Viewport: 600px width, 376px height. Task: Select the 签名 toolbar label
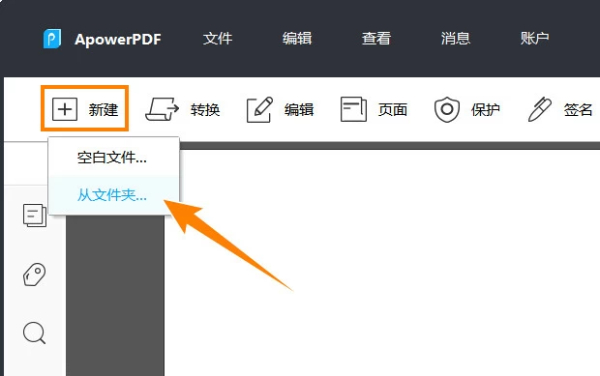578,110
